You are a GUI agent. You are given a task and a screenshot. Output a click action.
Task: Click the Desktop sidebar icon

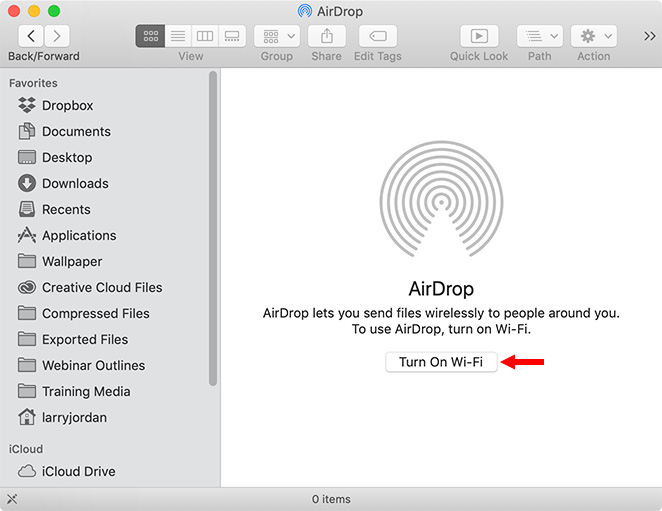point(27,157)
